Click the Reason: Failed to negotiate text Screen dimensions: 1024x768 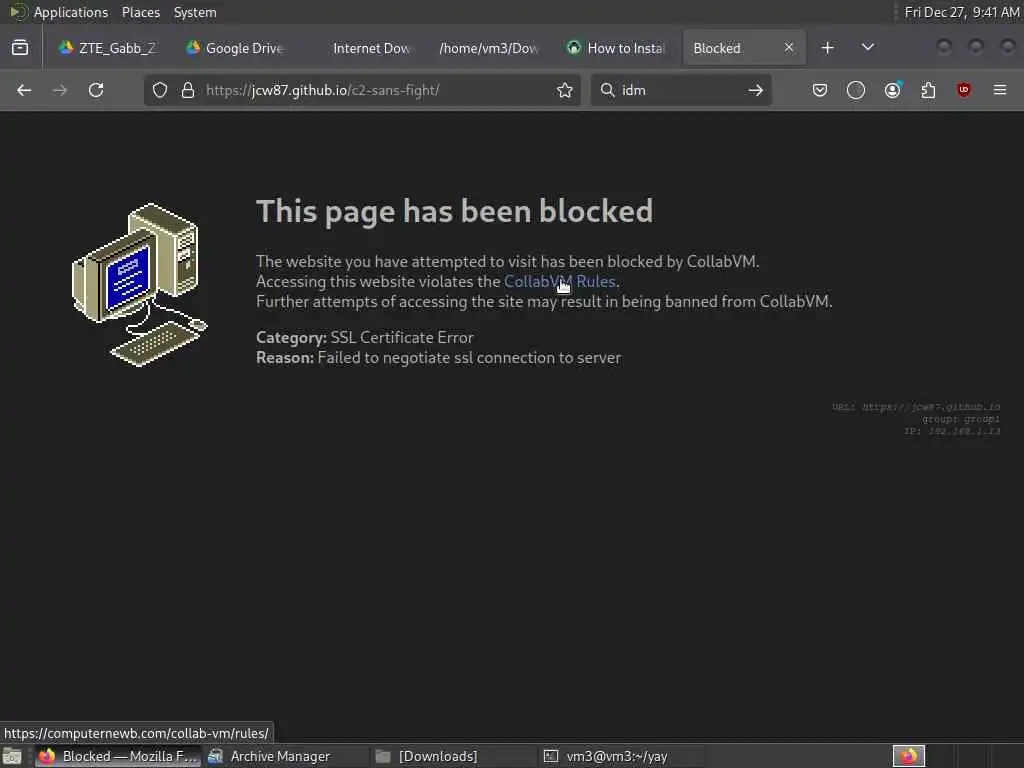(438, 358)
